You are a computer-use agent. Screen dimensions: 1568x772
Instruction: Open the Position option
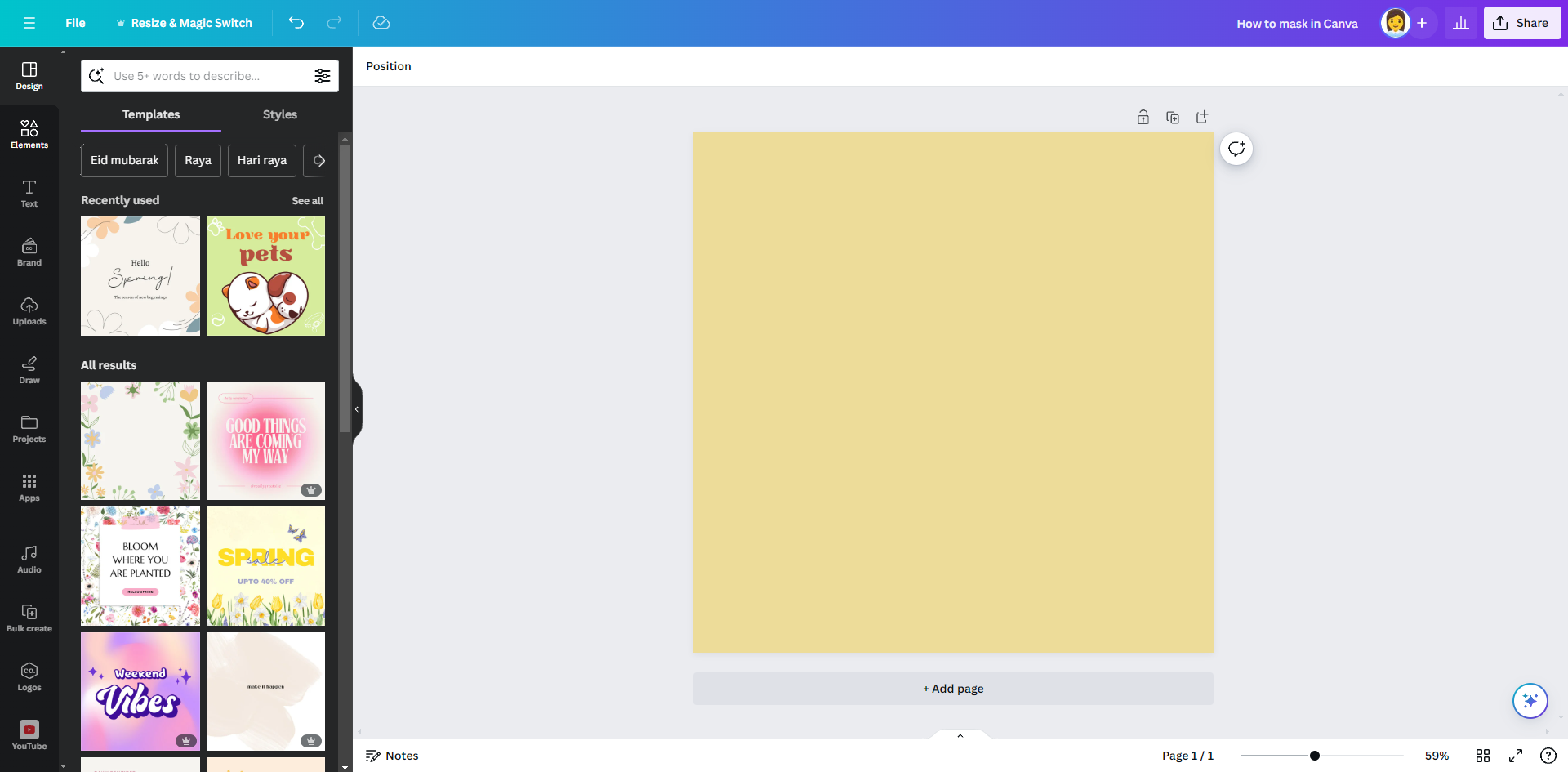point(389,66)
